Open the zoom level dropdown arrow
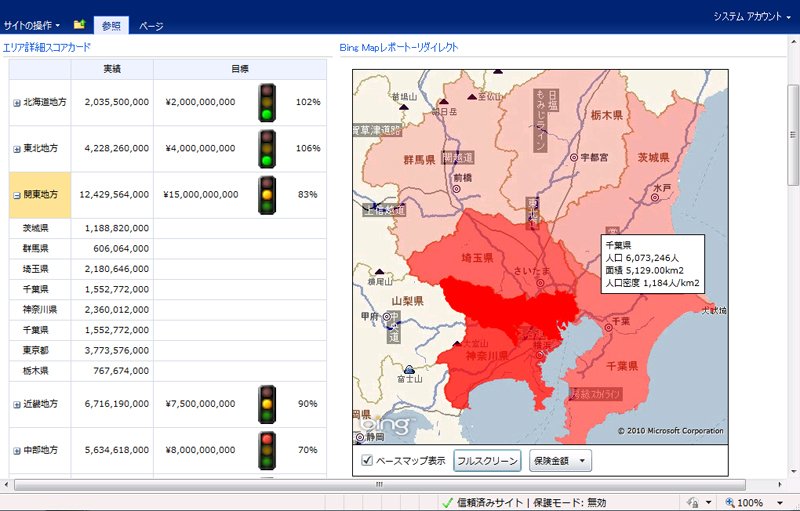 tap(780, 503)
